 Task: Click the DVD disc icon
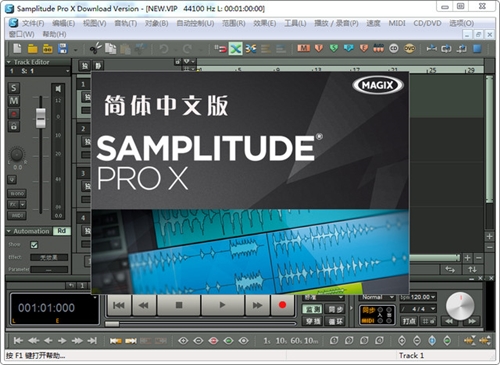(409, 49)
